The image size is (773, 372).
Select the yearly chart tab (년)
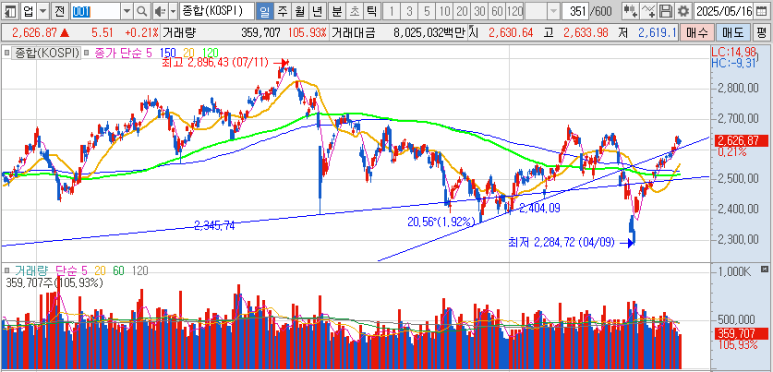[x=317, y=11]
